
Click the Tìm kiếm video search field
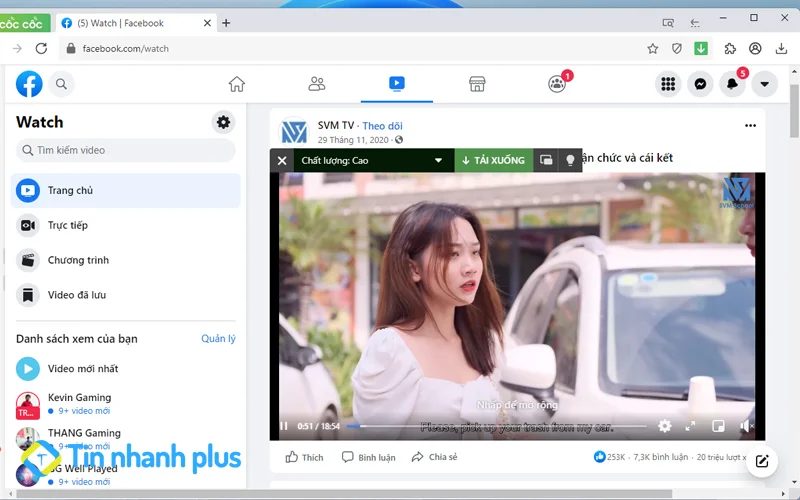point(126,150)
